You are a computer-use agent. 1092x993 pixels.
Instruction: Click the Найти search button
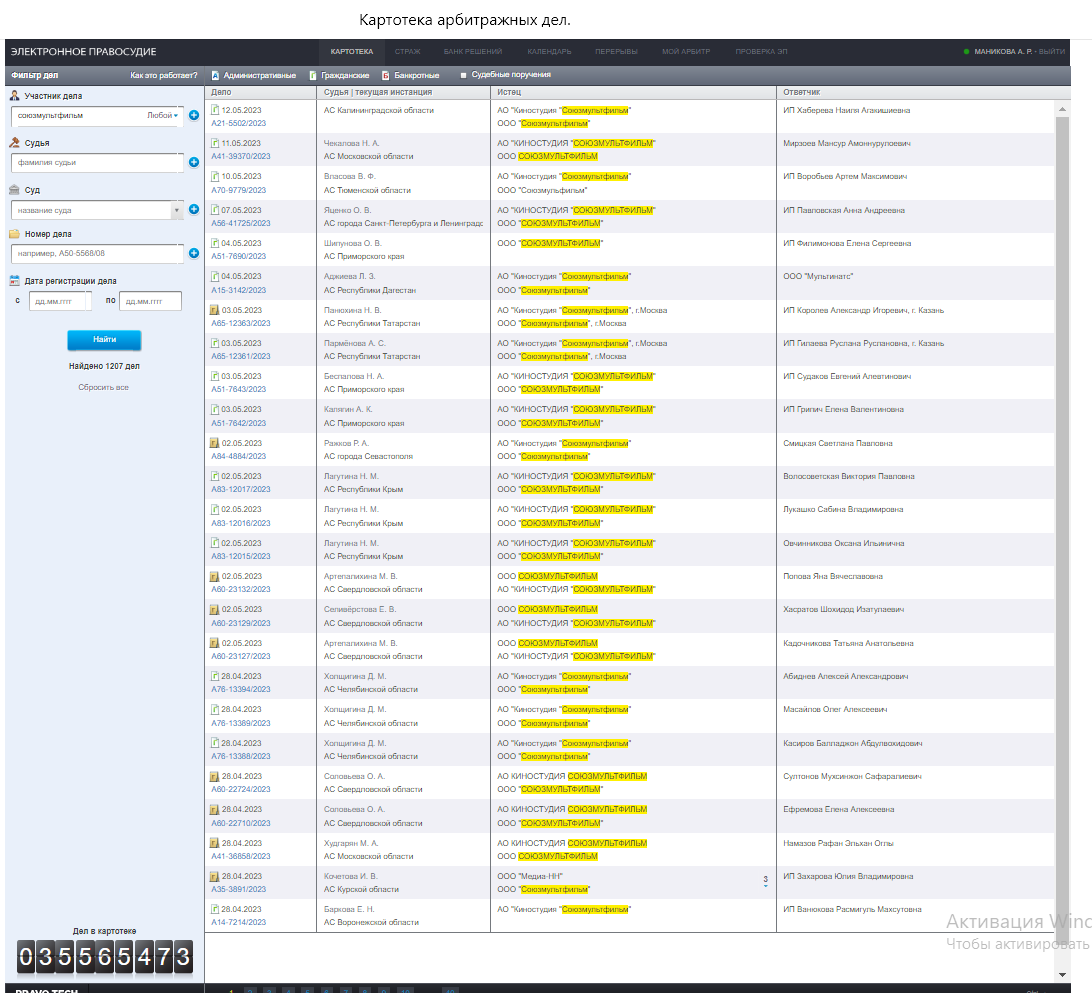click(x=104, y=340)
